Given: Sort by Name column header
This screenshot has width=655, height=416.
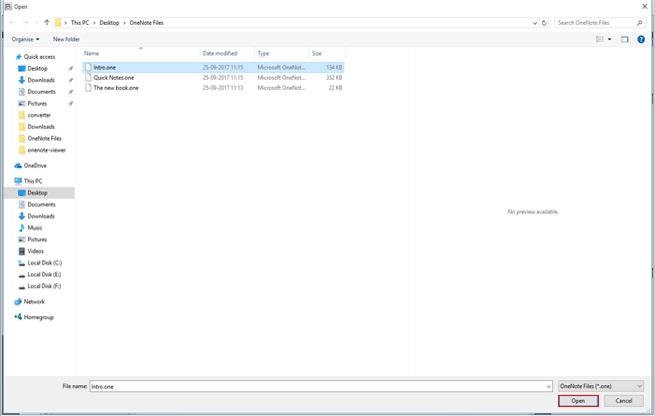Looking at the screenshot, I should point(91,53).
